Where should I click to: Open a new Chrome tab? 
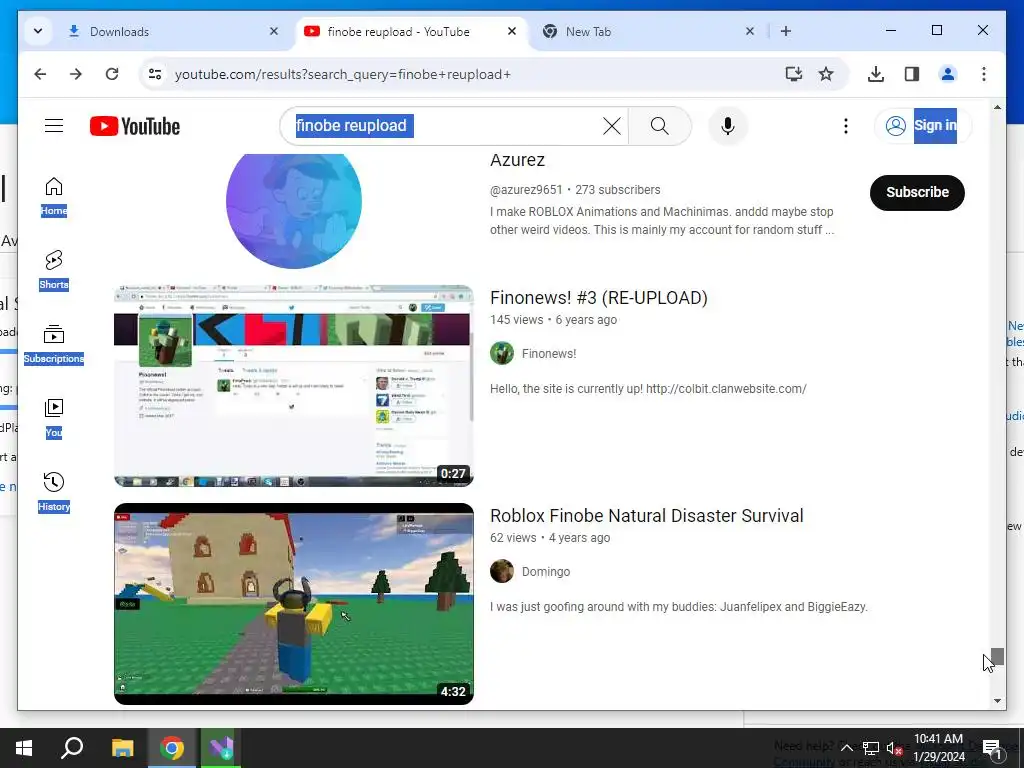[x=786, y=31]
